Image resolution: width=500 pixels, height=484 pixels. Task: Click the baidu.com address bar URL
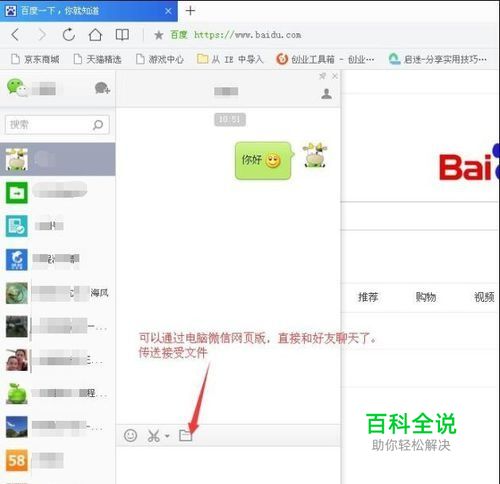pyautogui.click(x=248, y=35)
